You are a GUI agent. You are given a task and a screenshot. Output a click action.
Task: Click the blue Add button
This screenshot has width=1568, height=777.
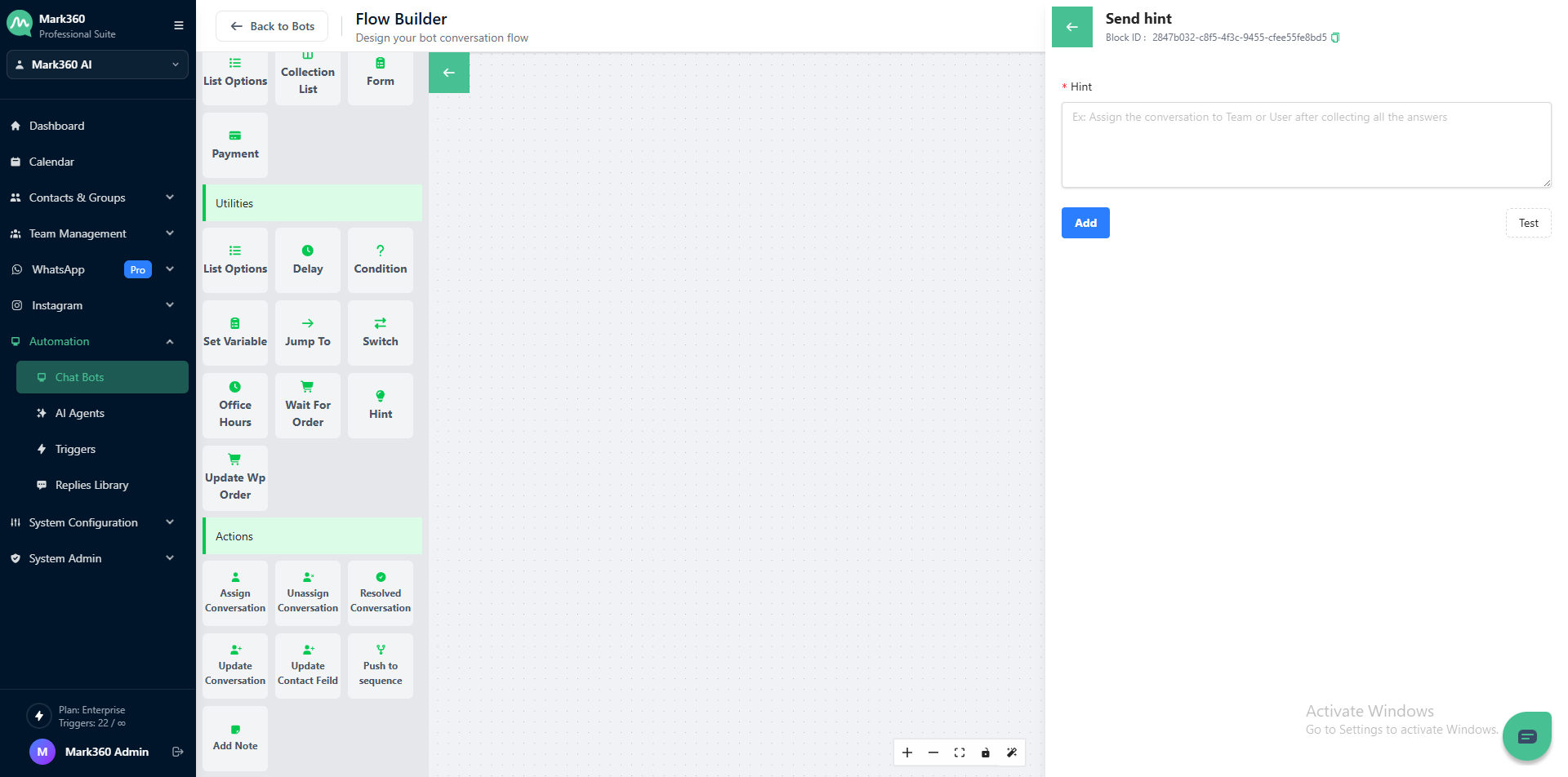point(1085,223)
